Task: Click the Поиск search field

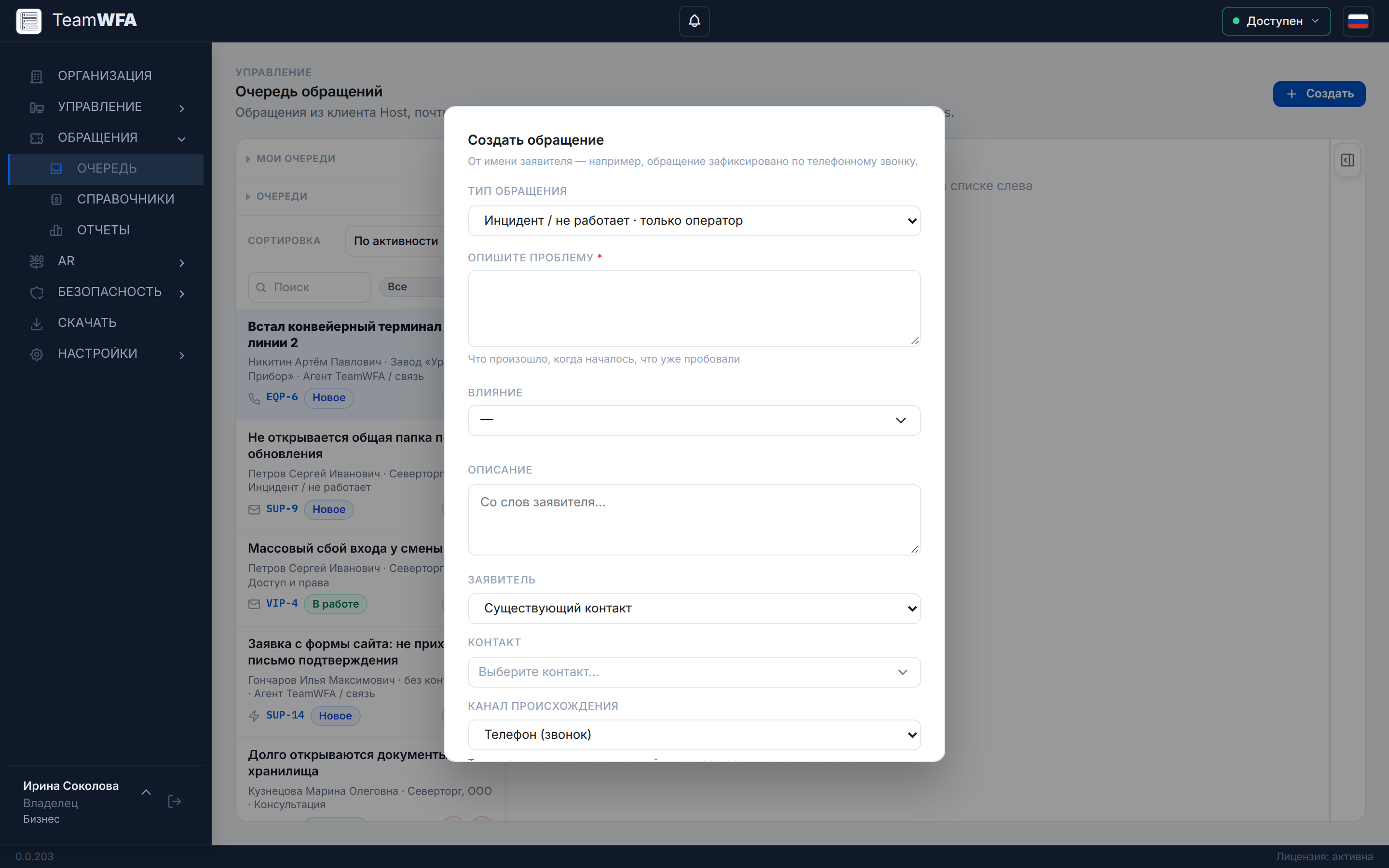Action: click(x=309, y=287)
